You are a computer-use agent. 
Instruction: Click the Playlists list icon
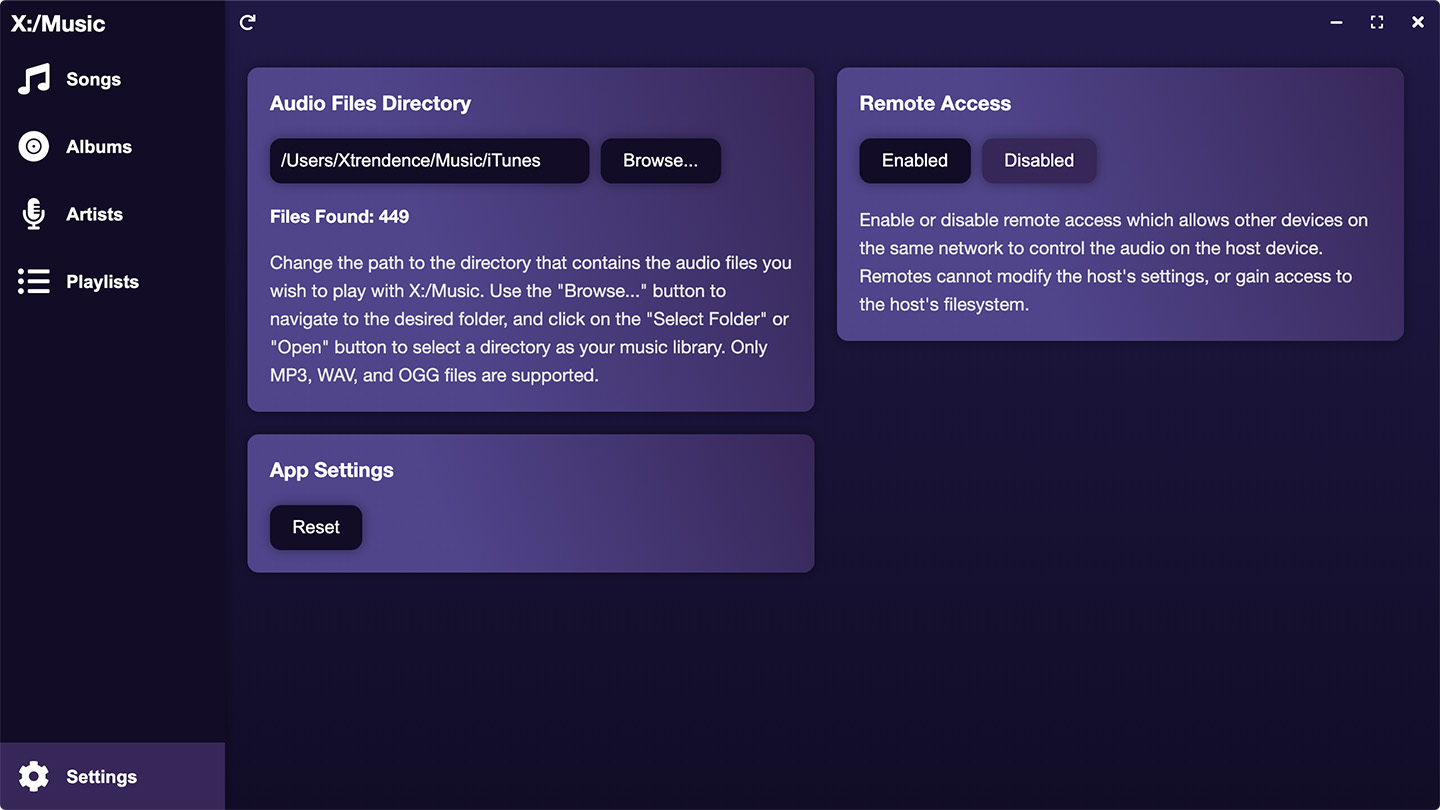pos(34,282)
